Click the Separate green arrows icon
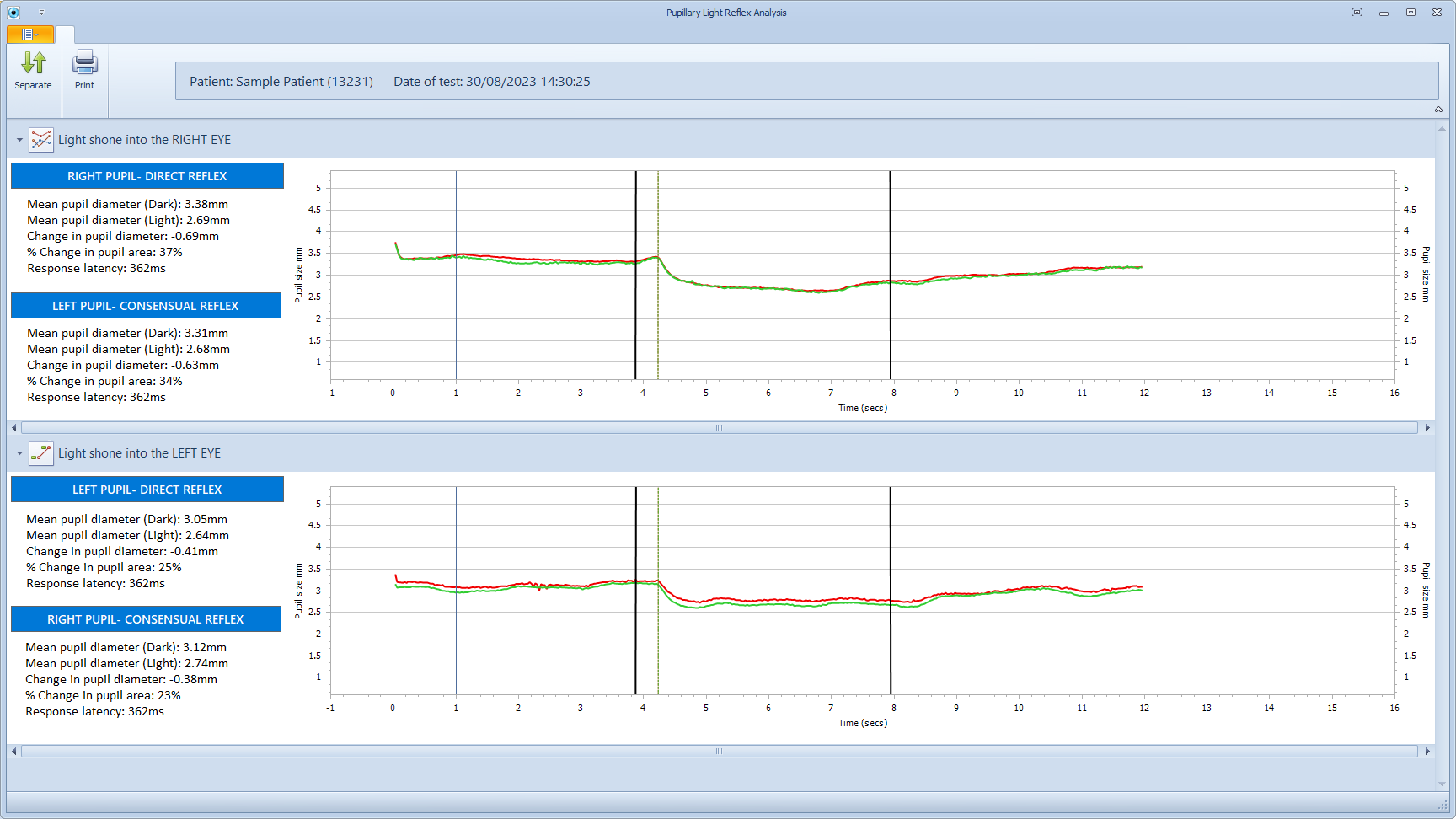The image size is (1456, 819). [x=34, y=63]
